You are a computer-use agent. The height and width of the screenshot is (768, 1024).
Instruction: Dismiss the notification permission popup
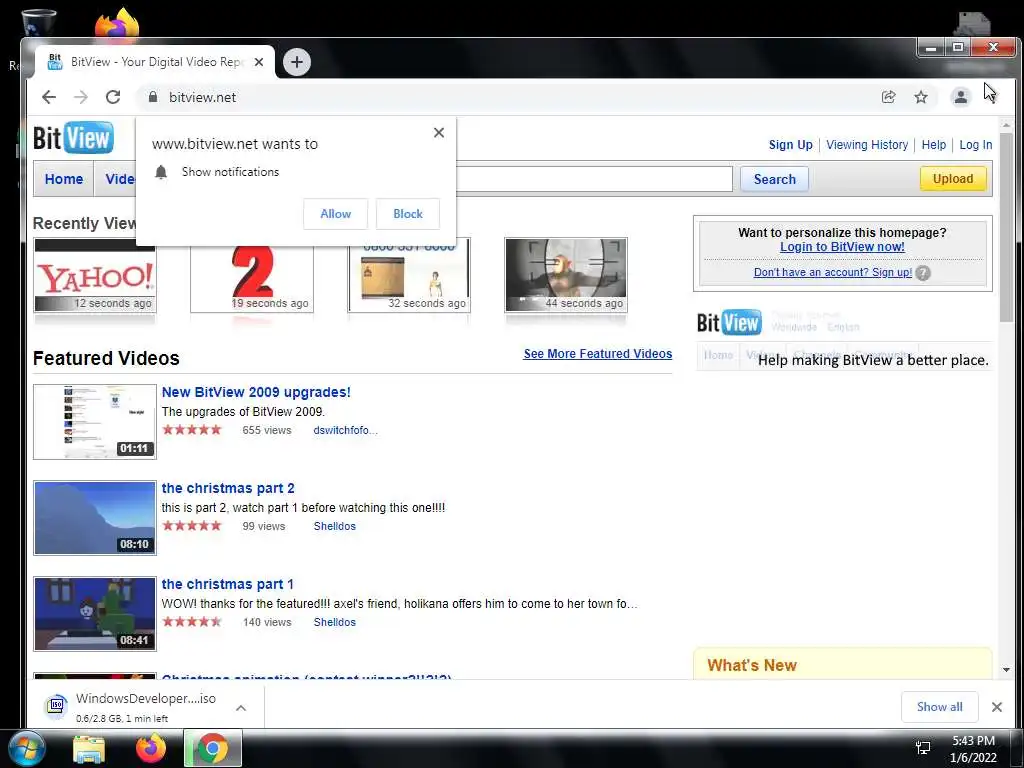coord(439,133)
